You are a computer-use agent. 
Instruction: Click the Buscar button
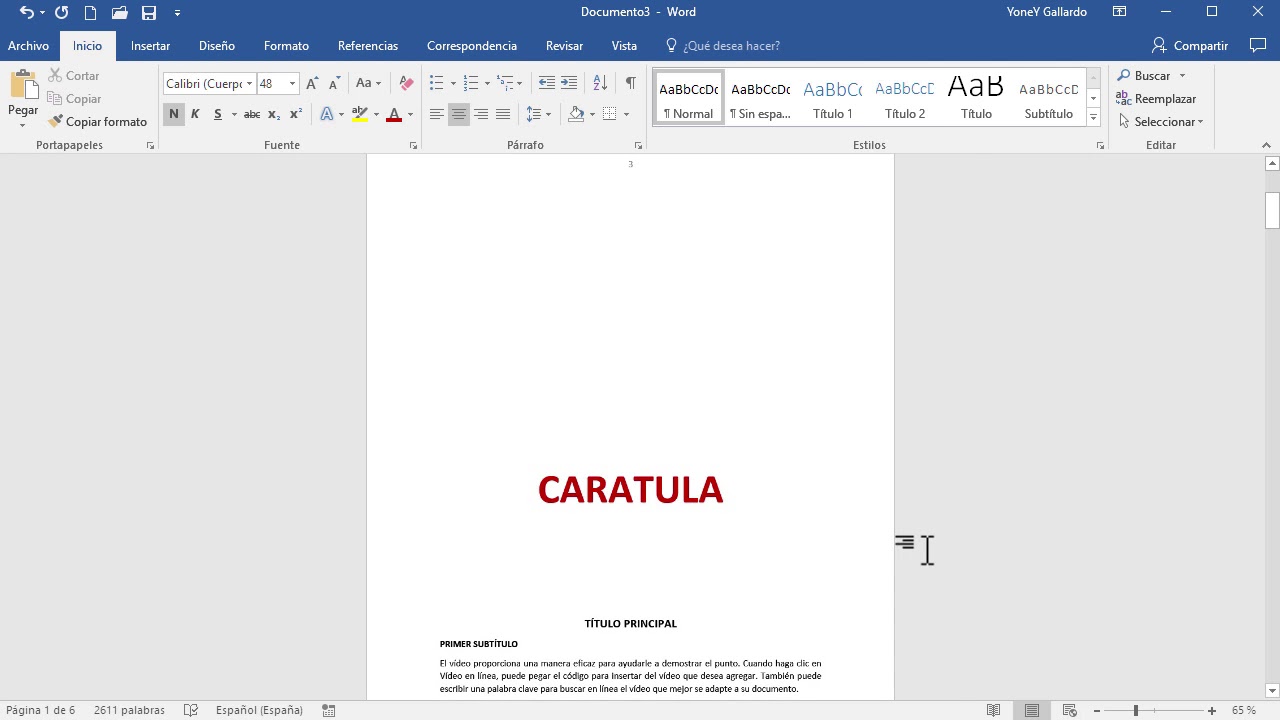coord(1143,76)
